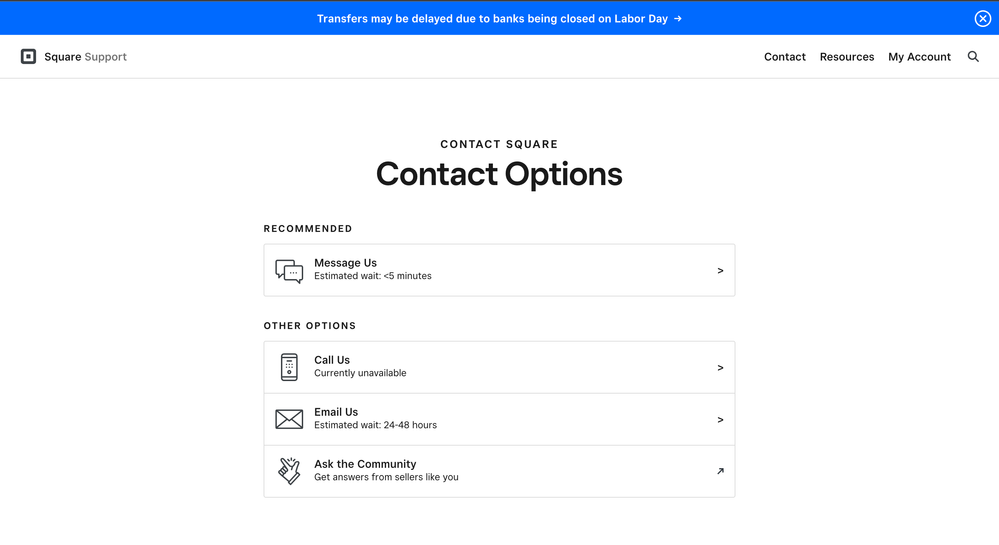Select the Call Us title text
The image size is (999, 545).
(x=332, y=360)
